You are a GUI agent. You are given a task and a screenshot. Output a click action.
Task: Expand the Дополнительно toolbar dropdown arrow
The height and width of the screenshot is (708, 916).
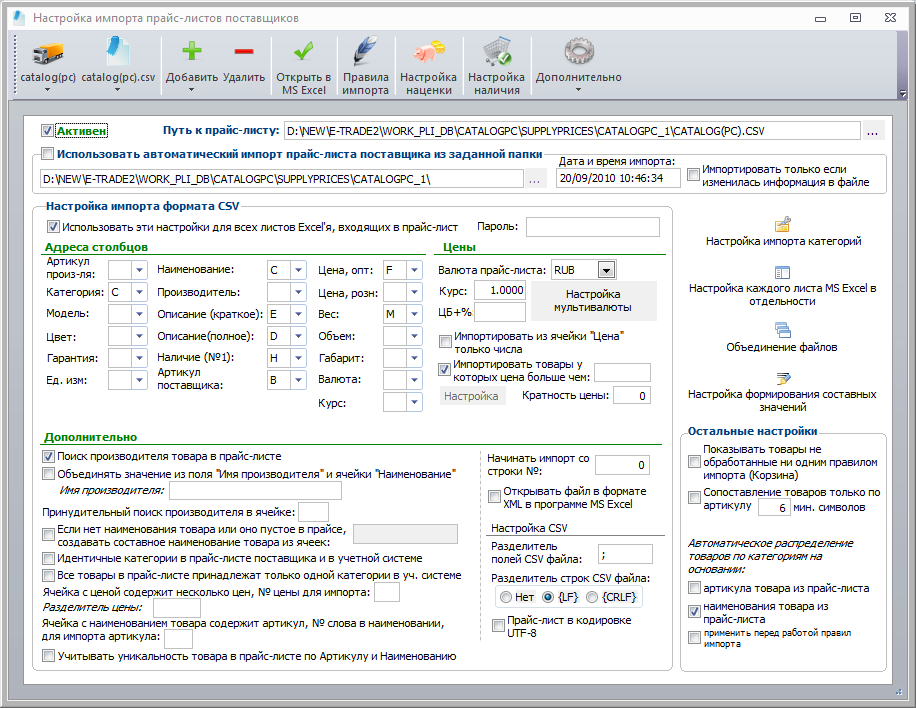click(579, 90)
